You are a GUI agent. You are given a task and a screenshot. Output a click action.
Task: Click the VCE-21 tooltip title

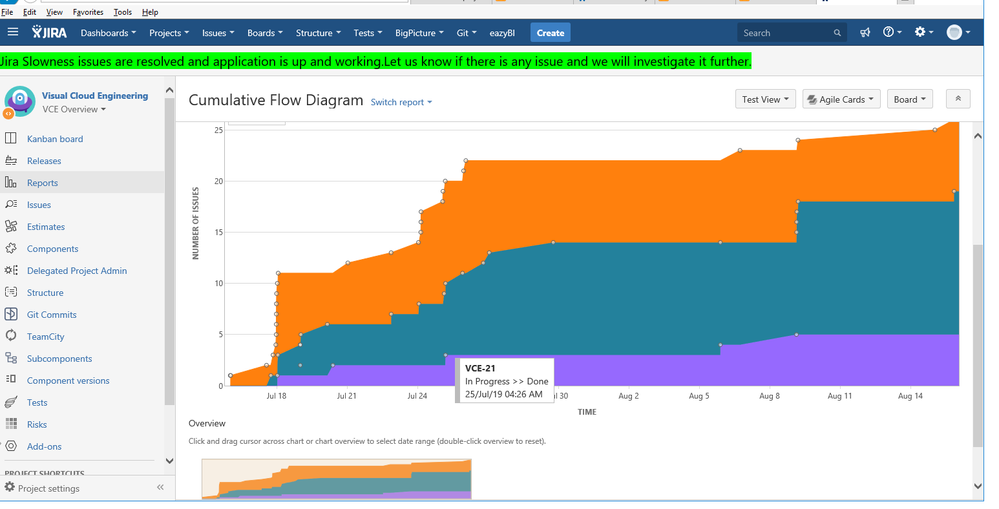coord(480,368)
